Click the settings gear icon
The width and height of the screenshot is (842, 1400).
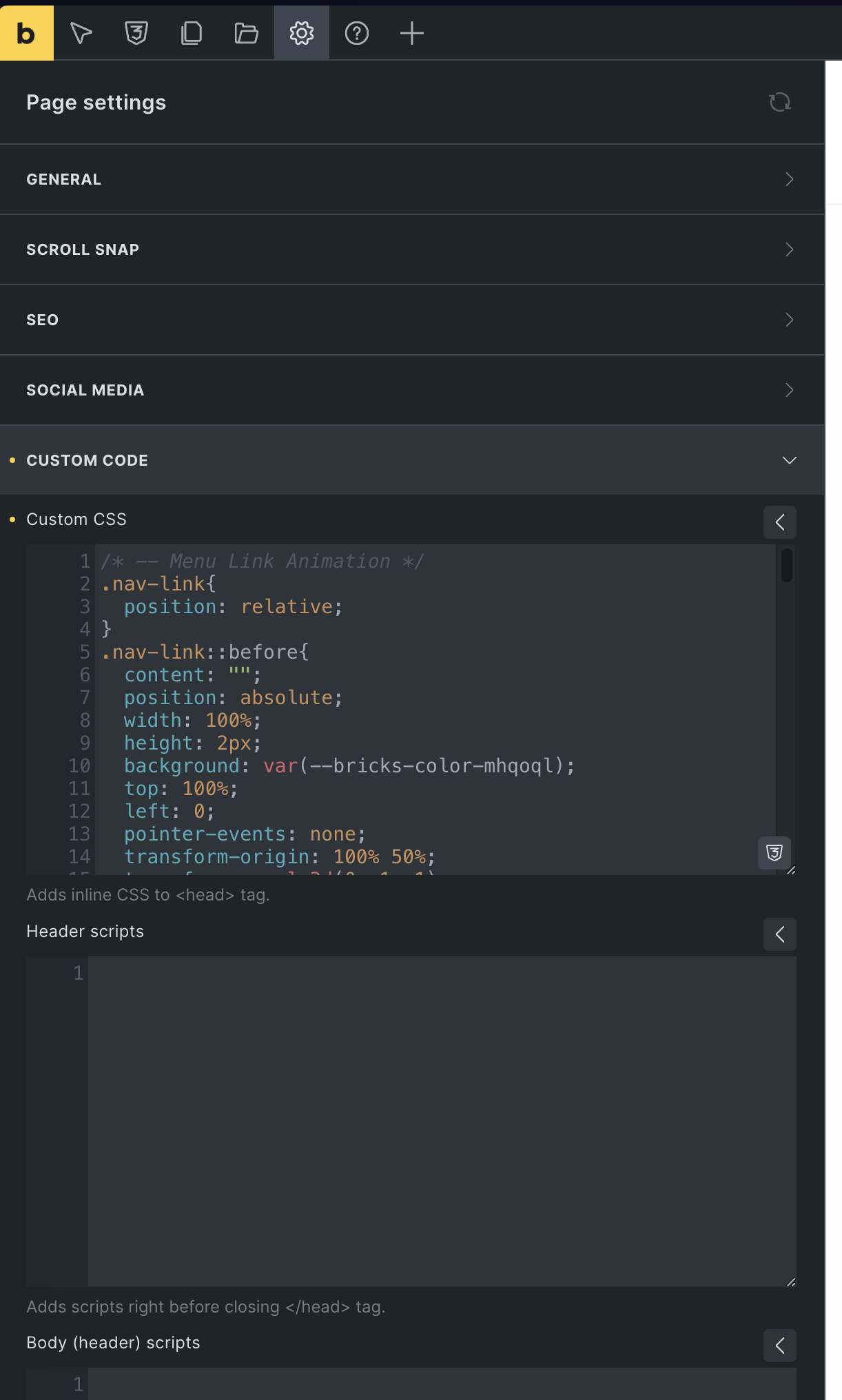302,33
